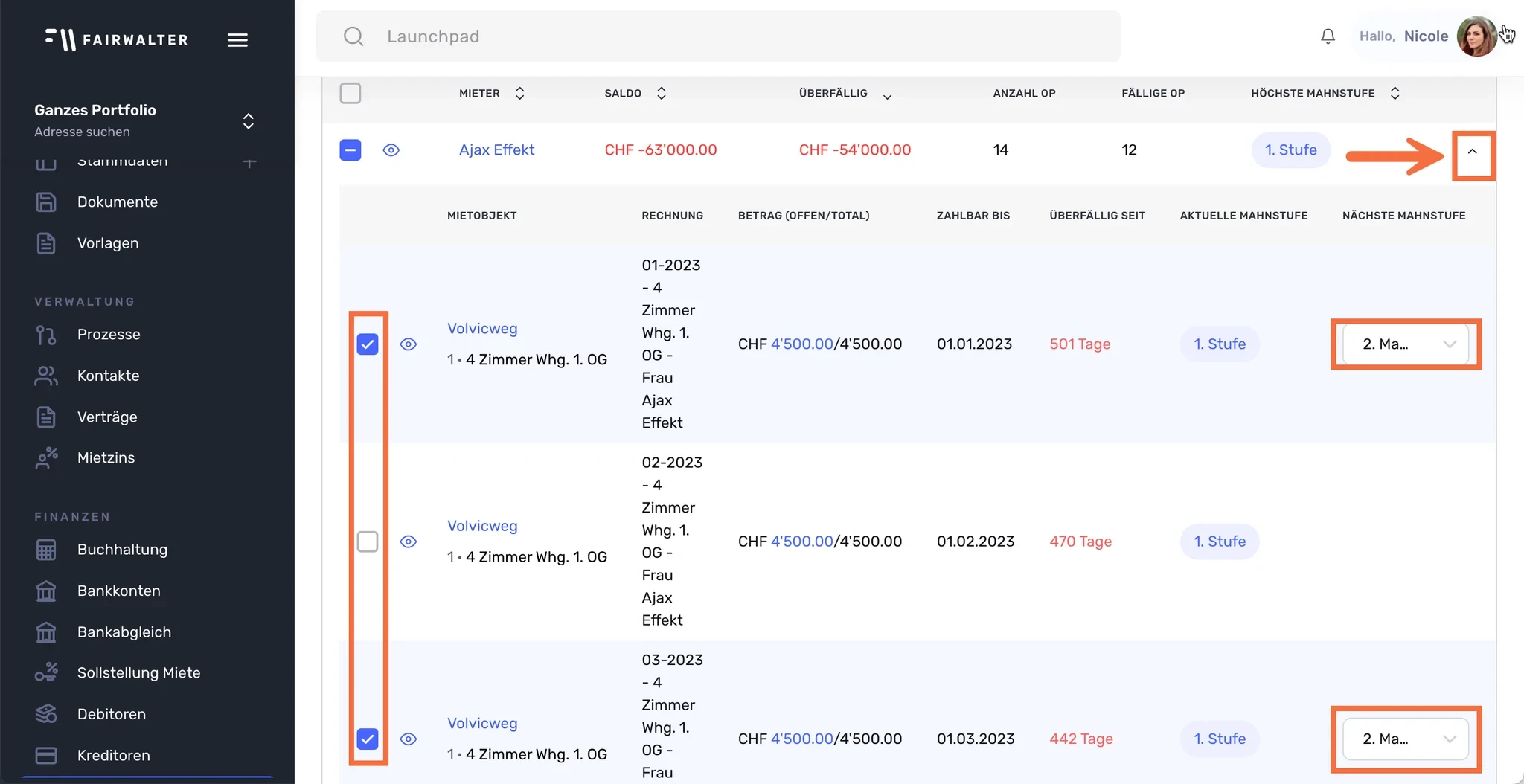This screenshot has height=784, width=1524.
Task: Click the Verträge document icon
Action: pos(46,417)
